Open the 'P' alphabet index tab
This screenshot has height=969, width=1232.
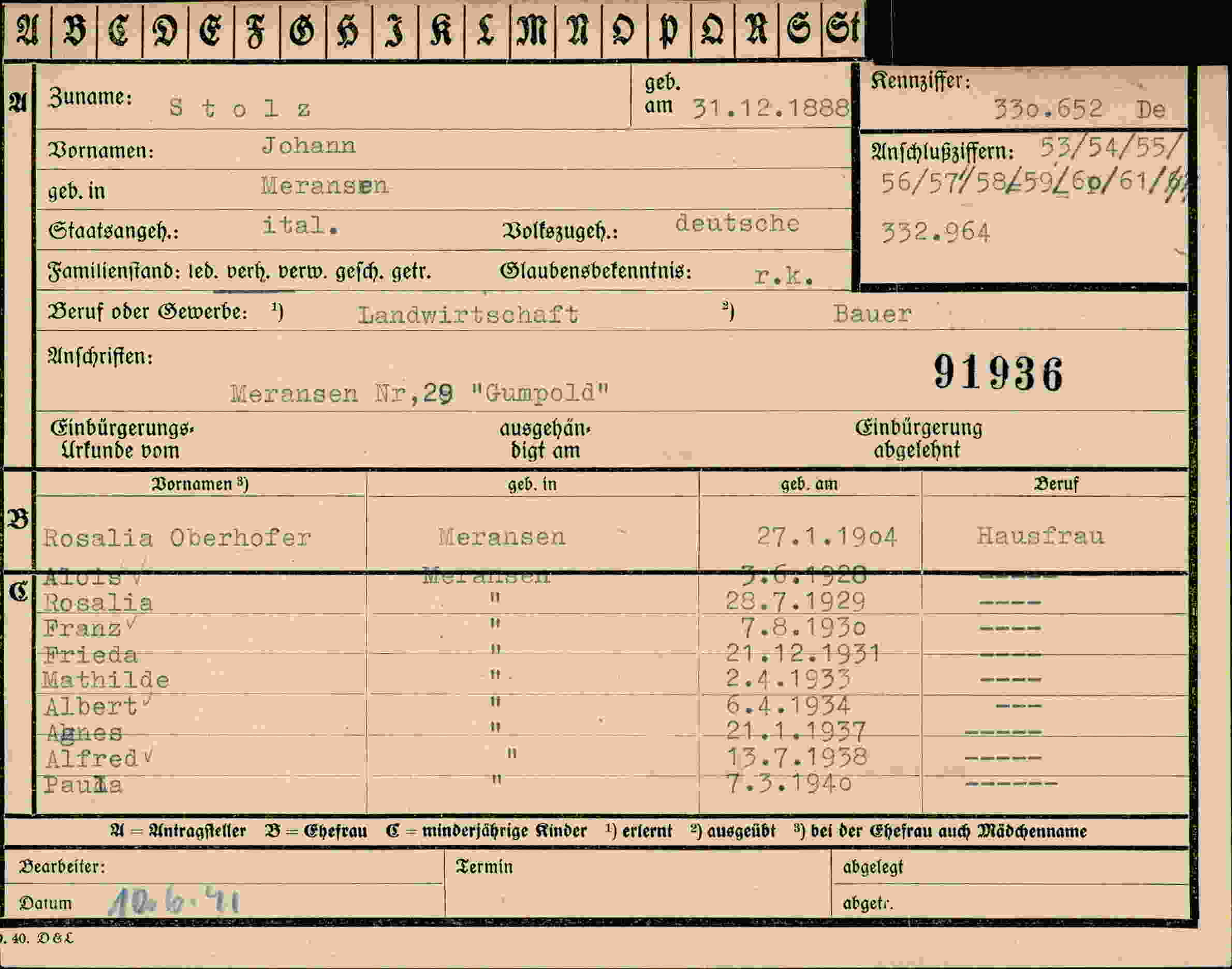coord(668,30)
